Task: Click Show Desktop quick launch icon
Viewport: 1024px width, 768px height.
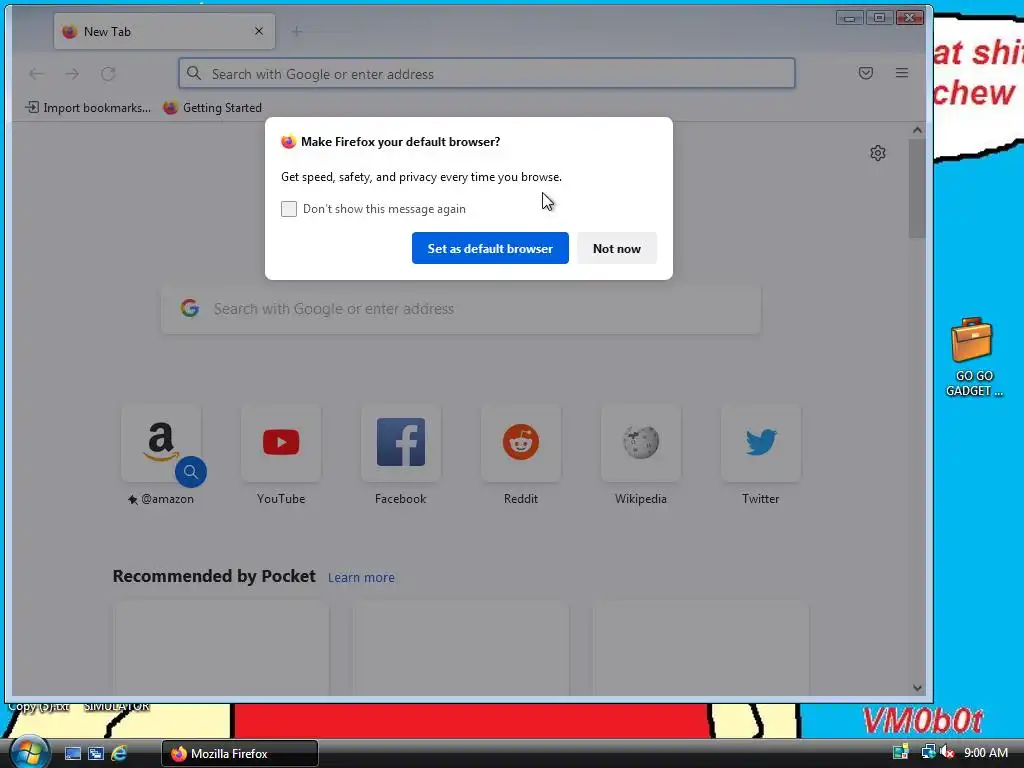Action: pyautogui.click(x=72, y=754)
